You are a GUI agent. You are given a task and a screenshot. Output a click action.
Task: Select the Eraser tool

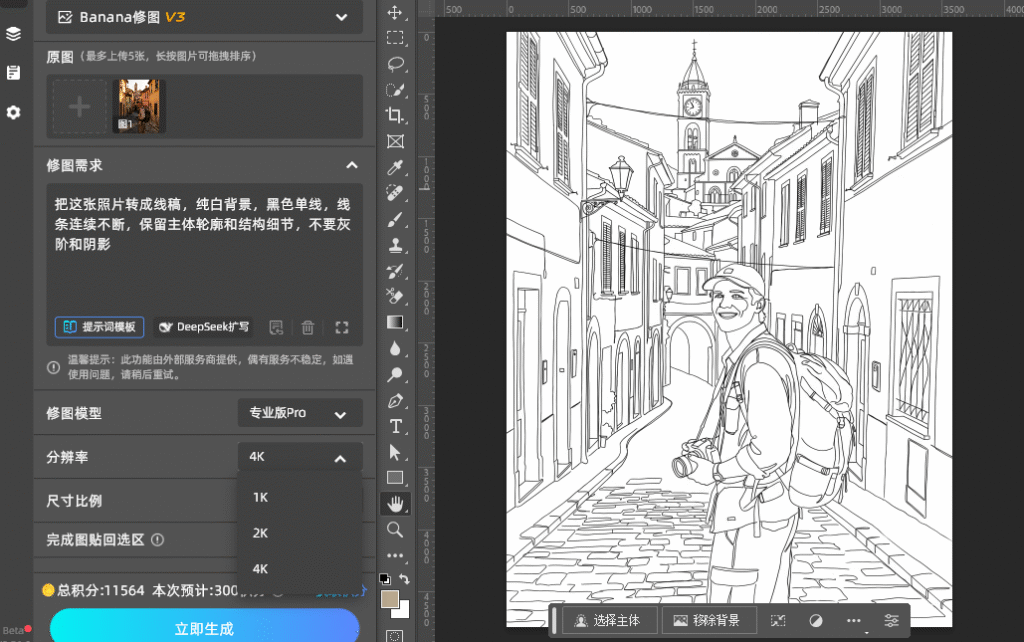pos(394,297)
